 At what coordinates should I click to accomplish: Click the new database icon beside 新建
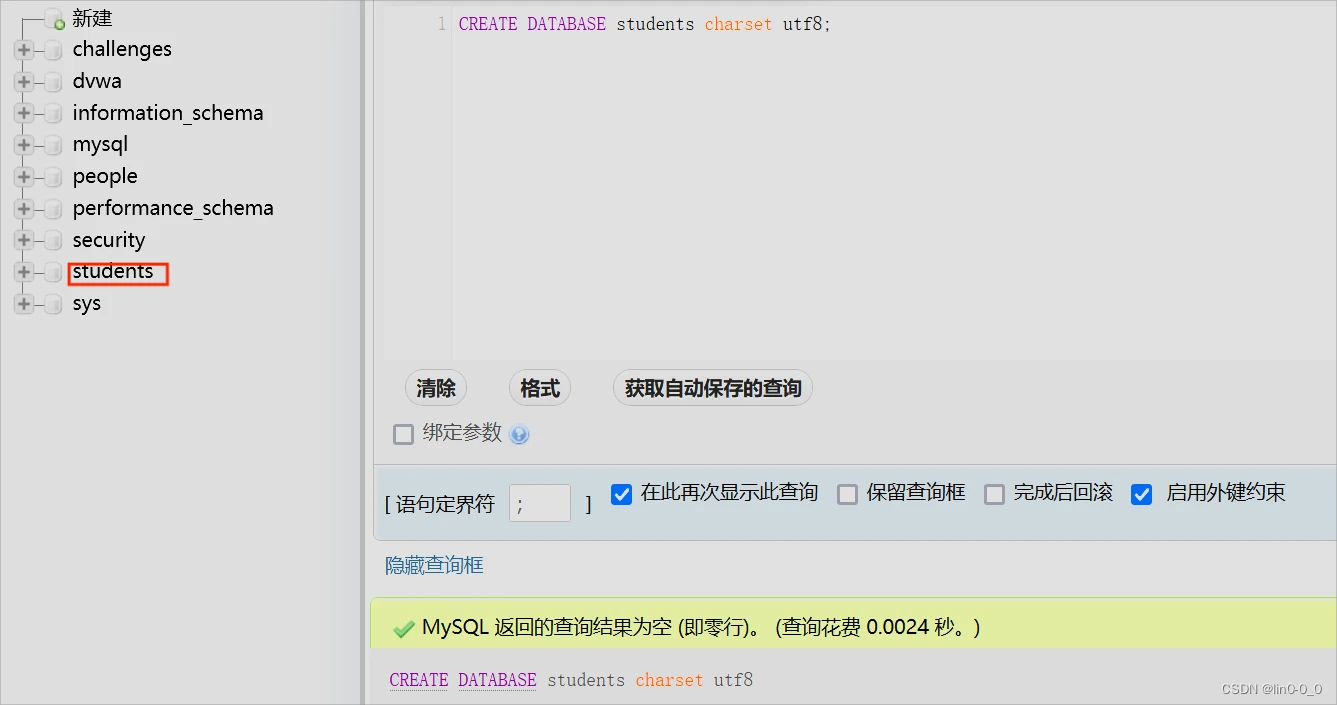click(x=54, y=20)
